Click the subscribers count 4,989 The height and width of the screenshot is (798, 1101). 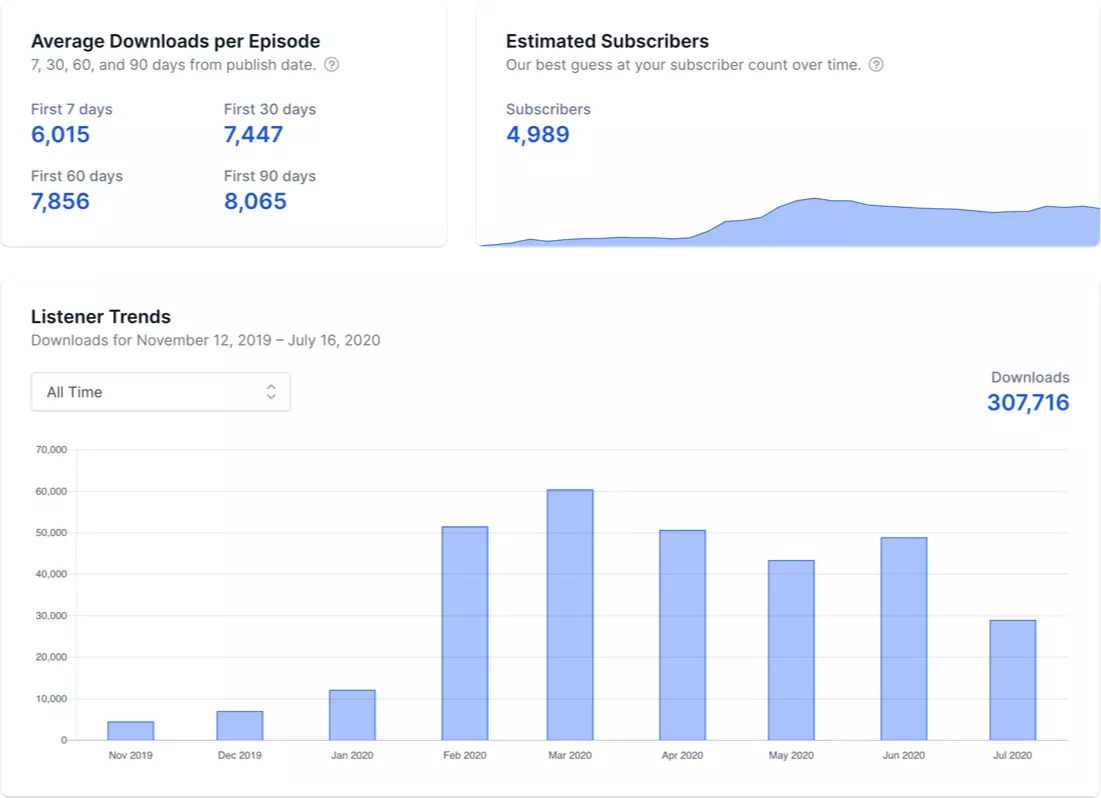(538, 134)
